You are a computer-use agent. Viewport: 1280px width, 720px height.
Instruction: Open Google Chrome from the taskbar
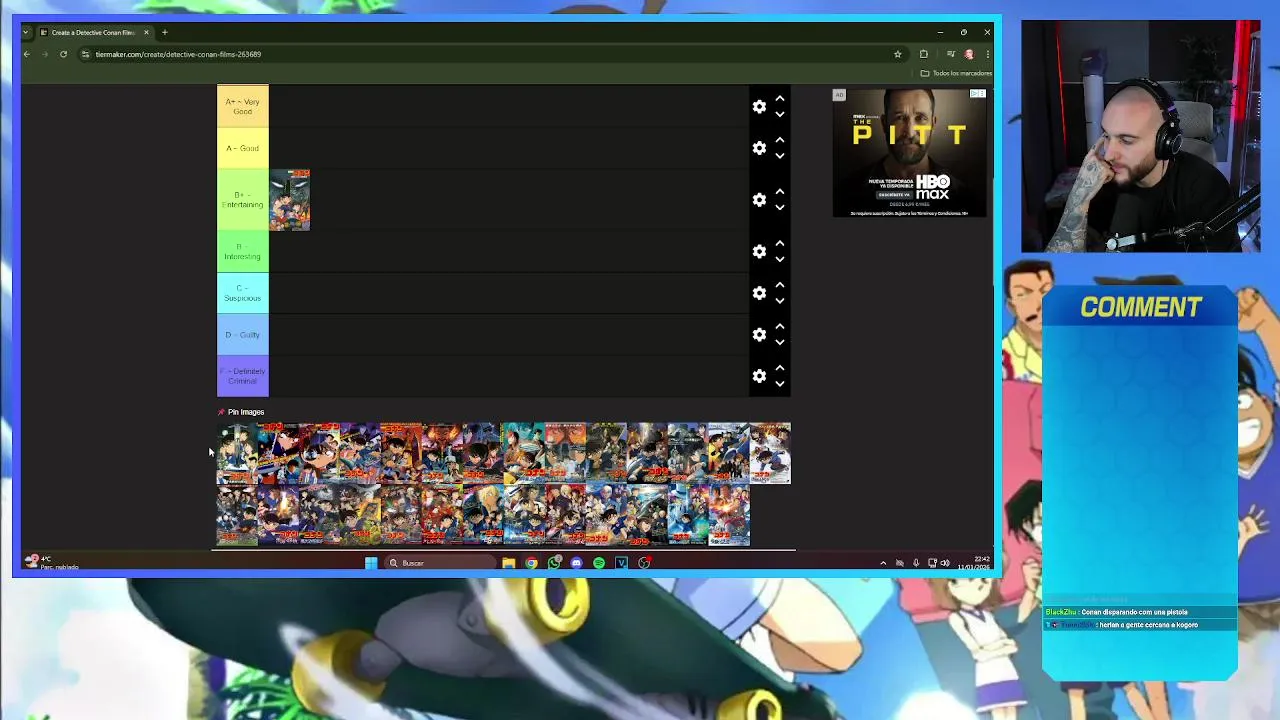tap(531, 563)
